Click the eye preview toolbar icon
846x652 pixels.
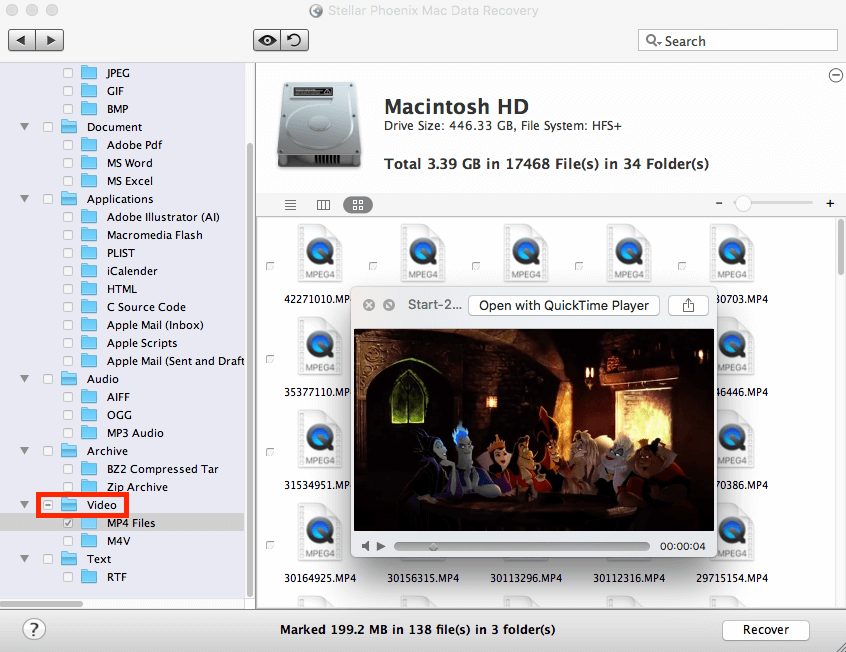tap(267, 40)
